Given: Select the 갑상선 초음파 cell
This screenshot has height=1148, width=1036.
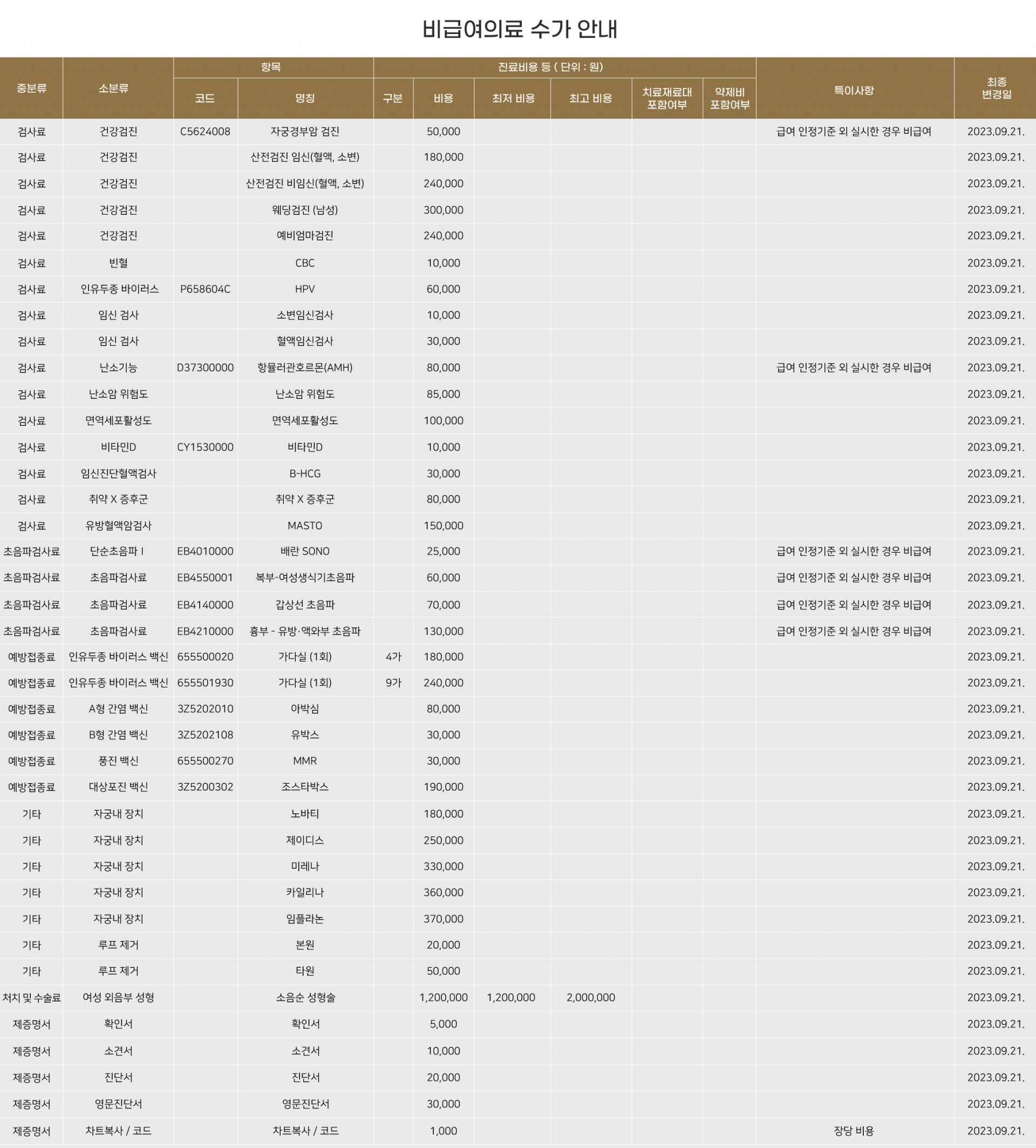Looking at the screenshot, I should point(305,604).
